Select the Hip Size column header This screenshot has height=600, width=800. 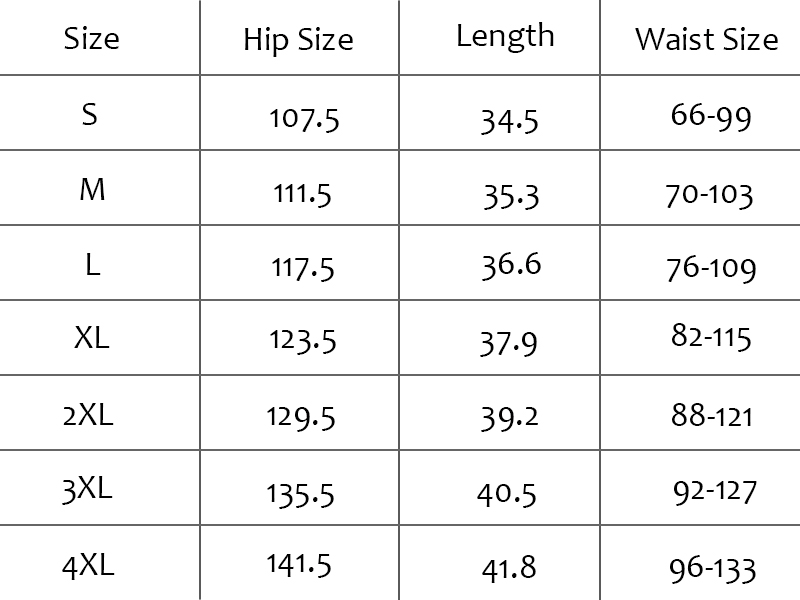[298, 40]
